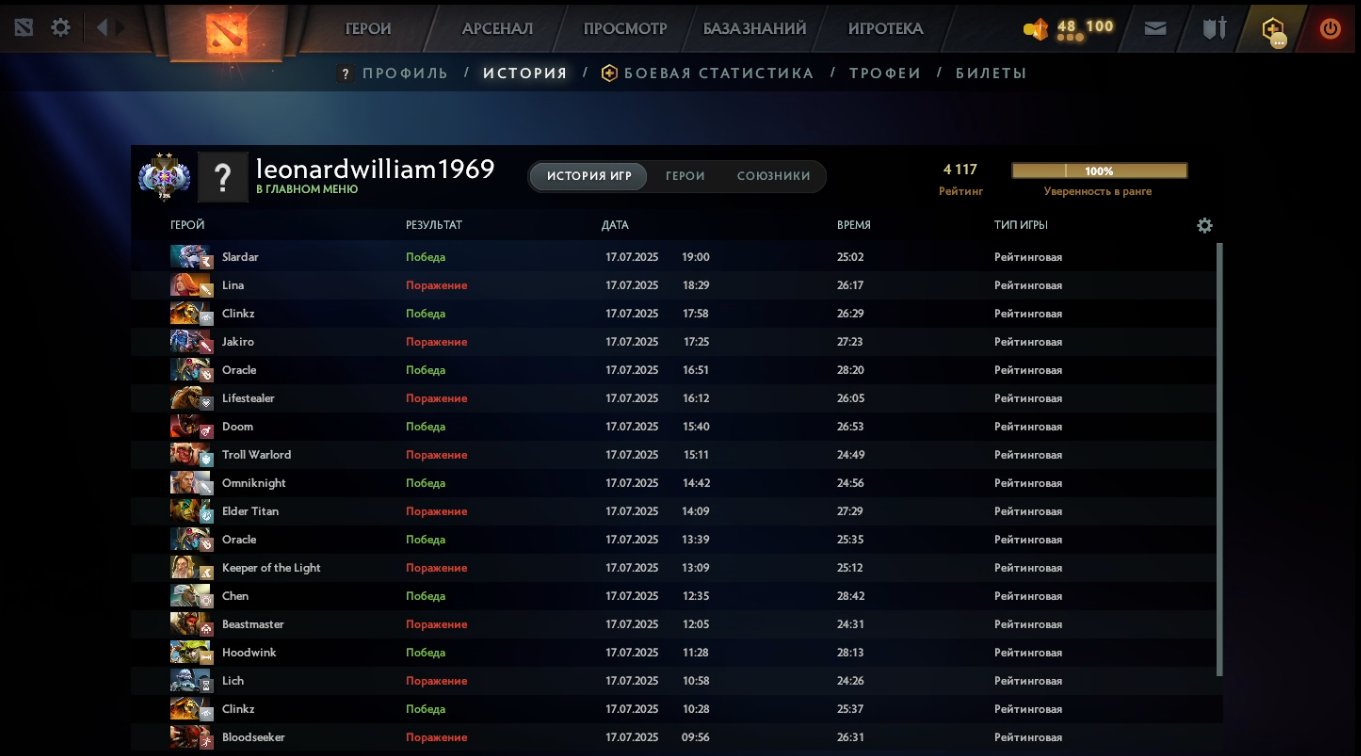This screenshot has height=756, width=1361.
Task: Click the 09:56 time in Bloodseeker row
Action: 696,737
